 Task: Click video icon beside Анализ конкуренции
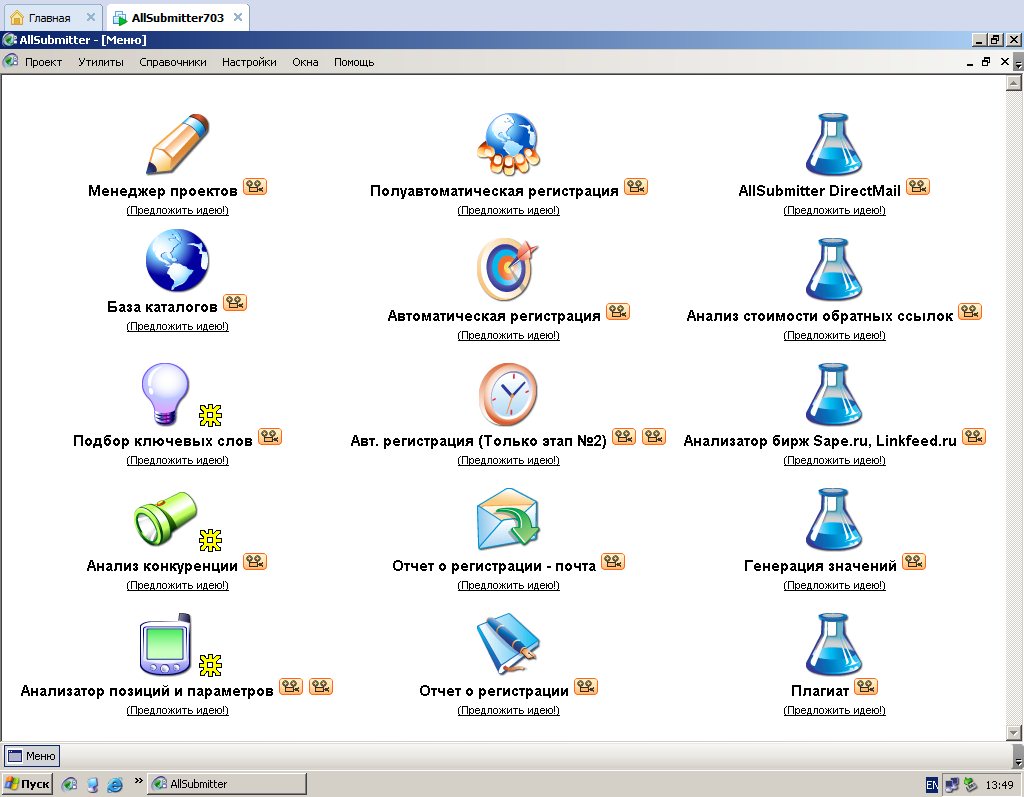(x=255, y=561)
